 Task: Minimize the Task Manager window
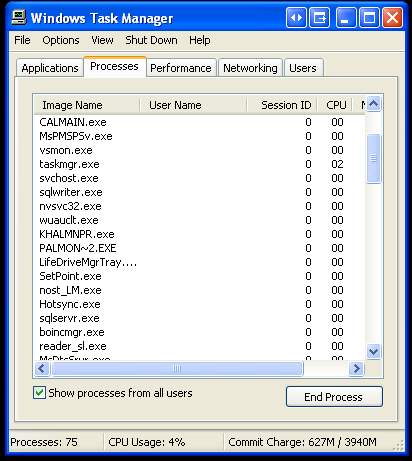(346, 17)
